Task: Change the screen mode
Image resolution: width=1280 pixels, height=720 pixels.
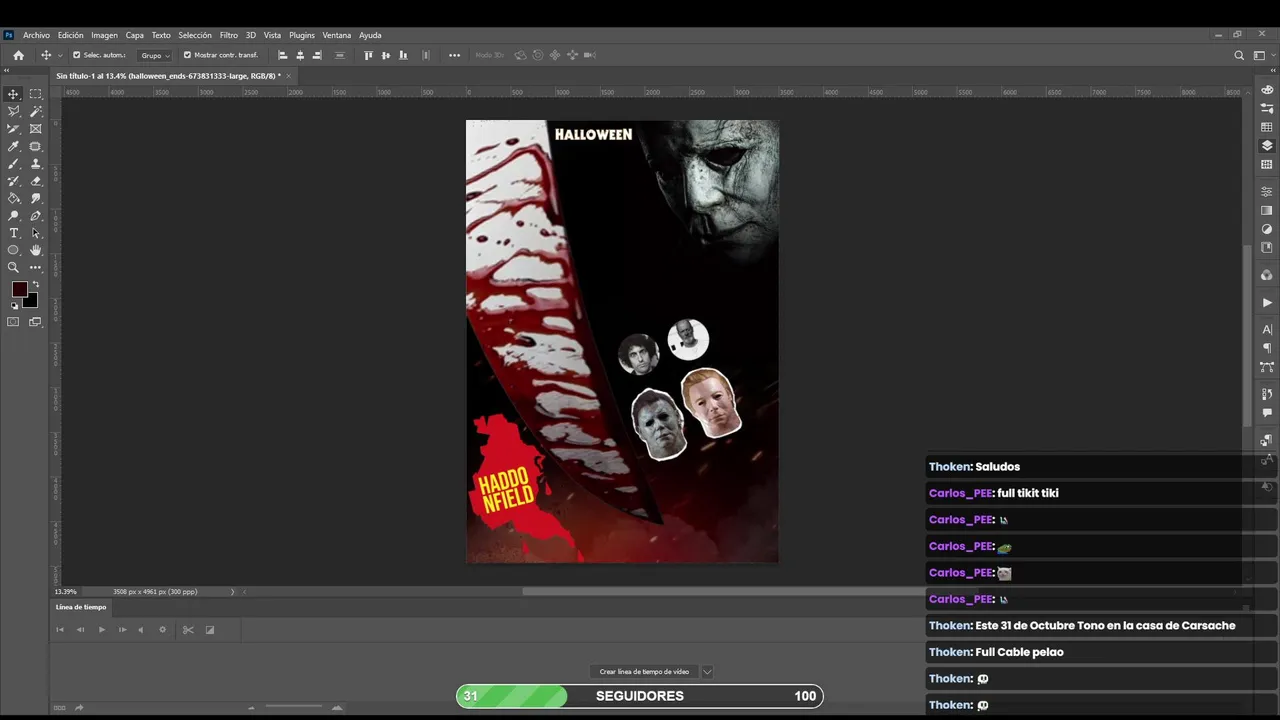Action: point(36,322)
